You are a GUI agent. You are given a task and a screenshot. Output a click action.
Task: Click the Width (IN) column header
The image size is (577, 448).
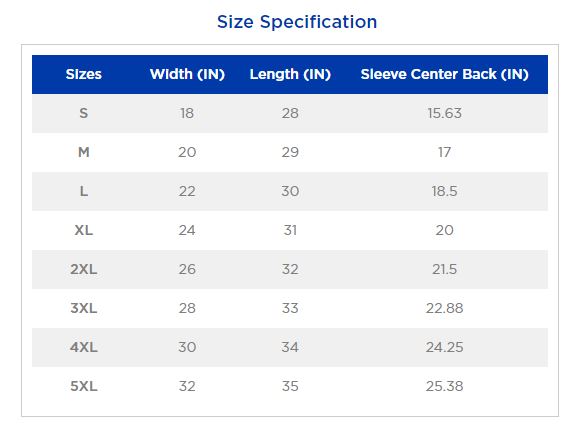187,74
